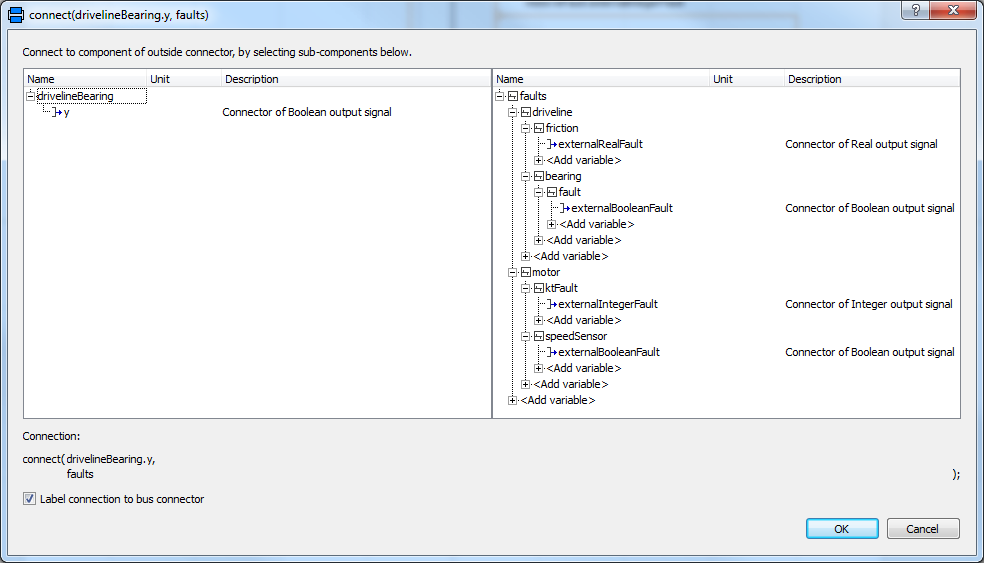
Task: Open the dialog Help question mark button
Action: click(x=915, y=10)
